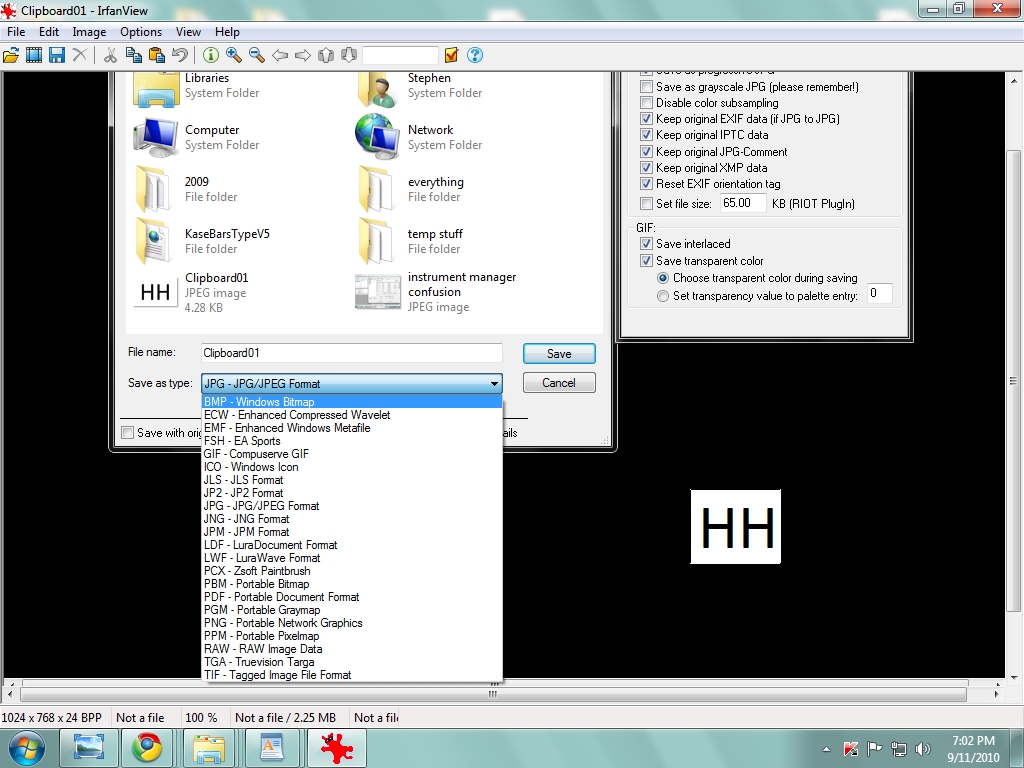
Task: Open the Slideshow filmstrip toolbar icon
Action: 34,56
